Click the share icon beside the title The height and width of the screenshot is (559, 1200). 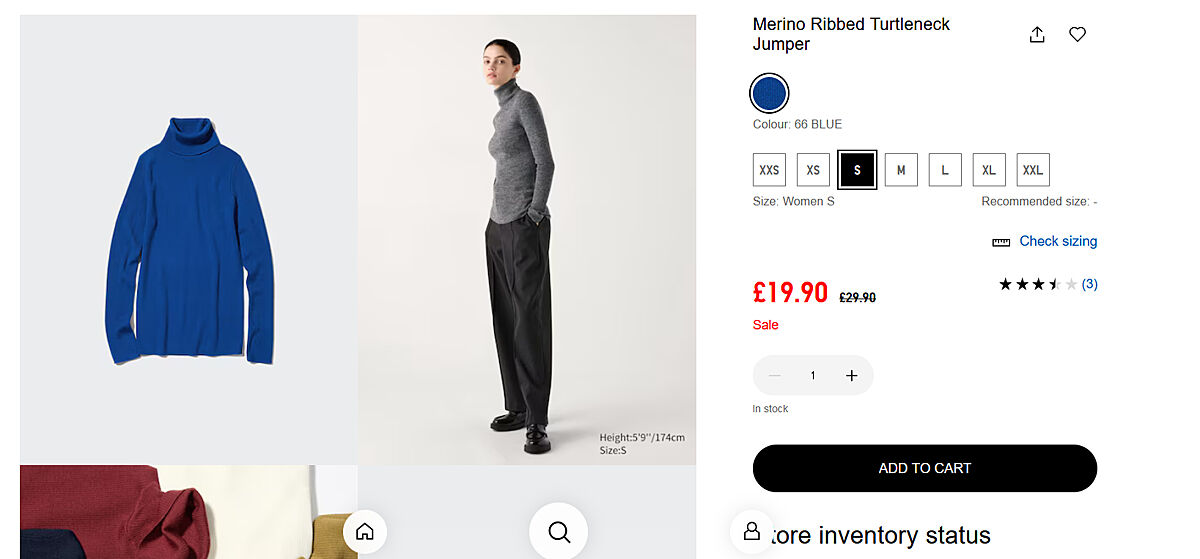[1037, 35]
